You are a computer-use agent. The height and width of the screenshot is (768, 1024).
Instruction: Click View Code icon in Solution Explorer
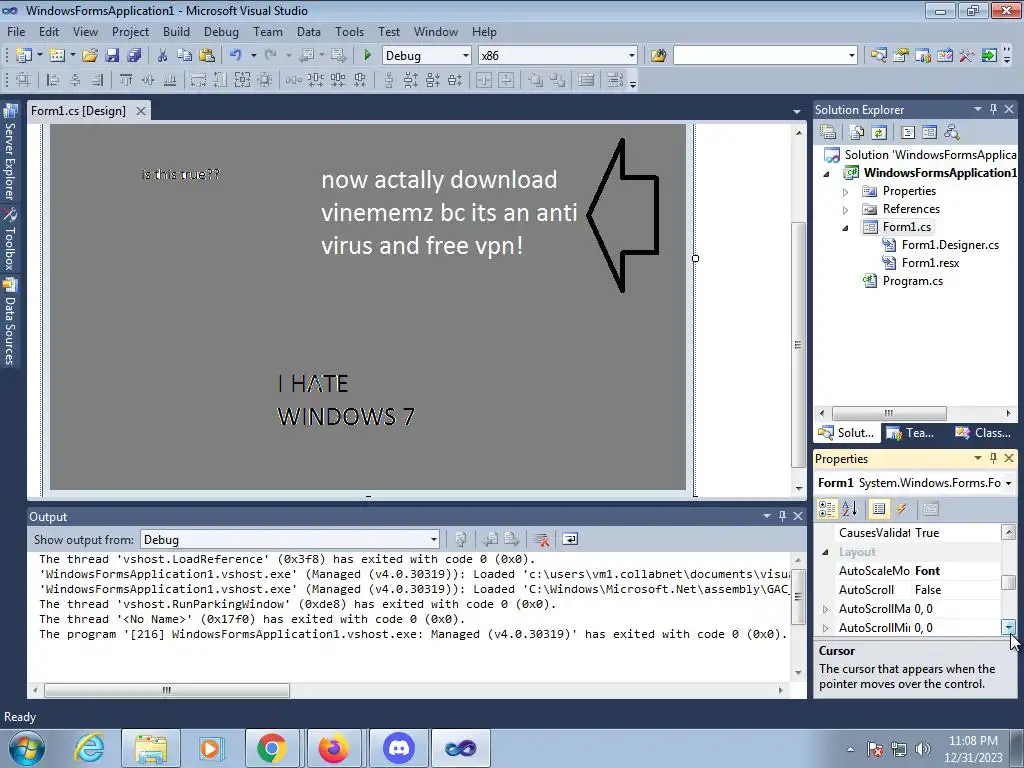tap(908, 133)
